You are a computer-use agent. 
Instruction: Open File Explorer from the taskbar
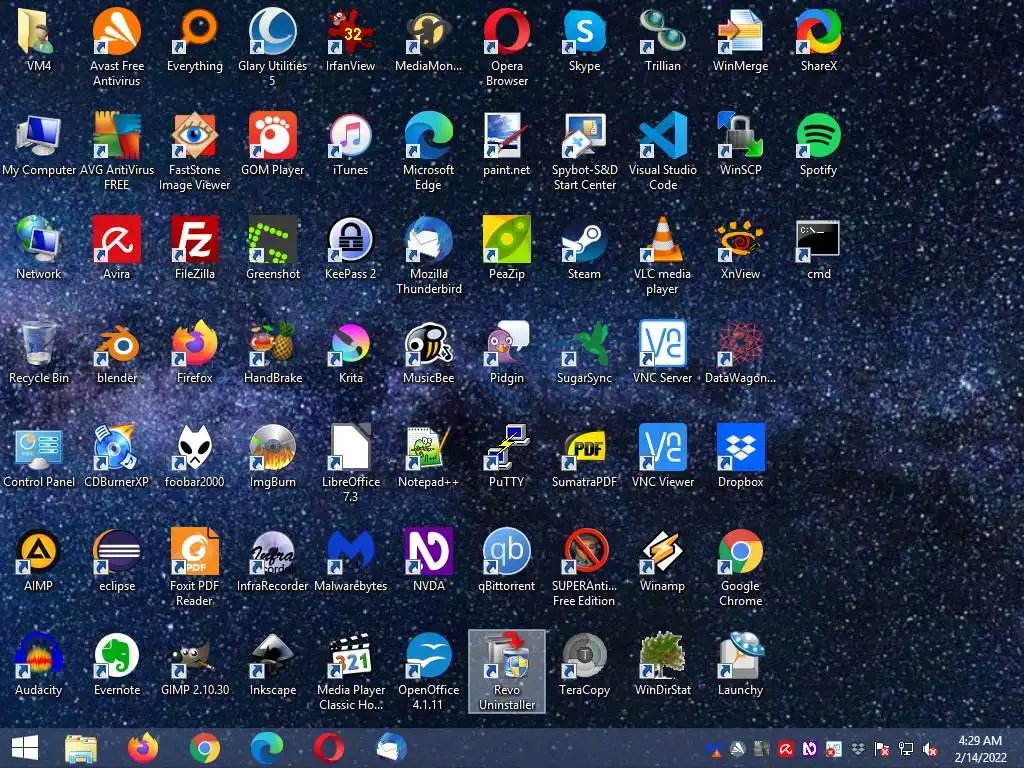81,748
